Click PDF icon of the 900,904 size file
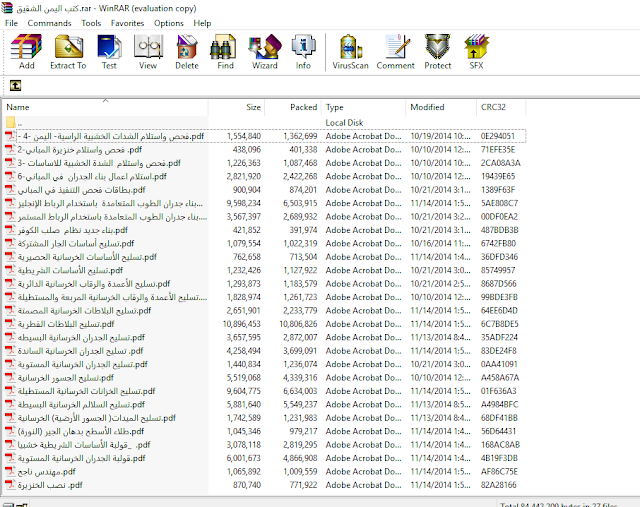The image size is (640, 507). [10, 189]
